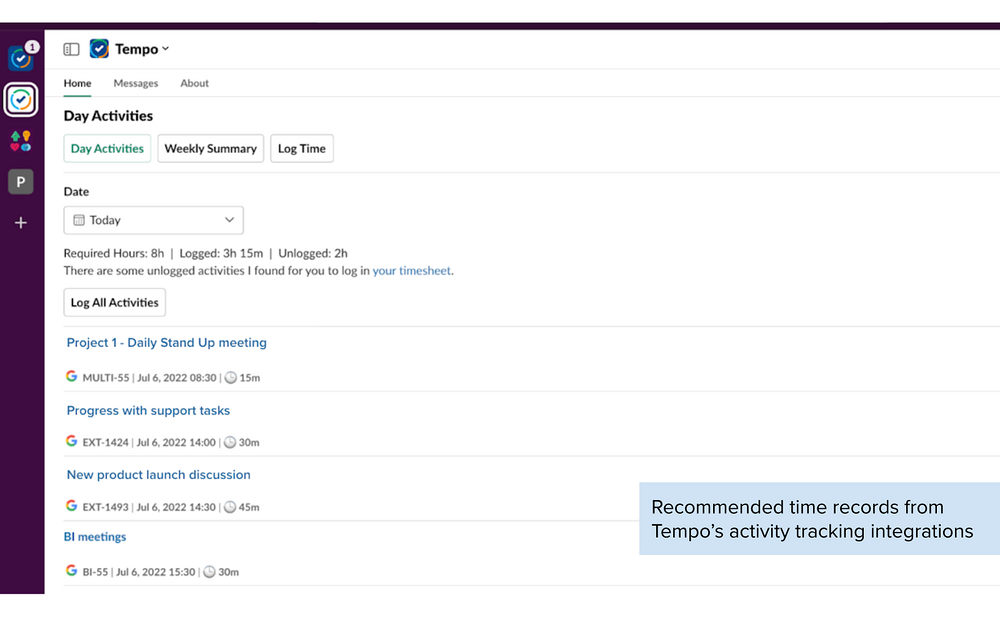Open the Today date dropdown

tap(154, 220)
